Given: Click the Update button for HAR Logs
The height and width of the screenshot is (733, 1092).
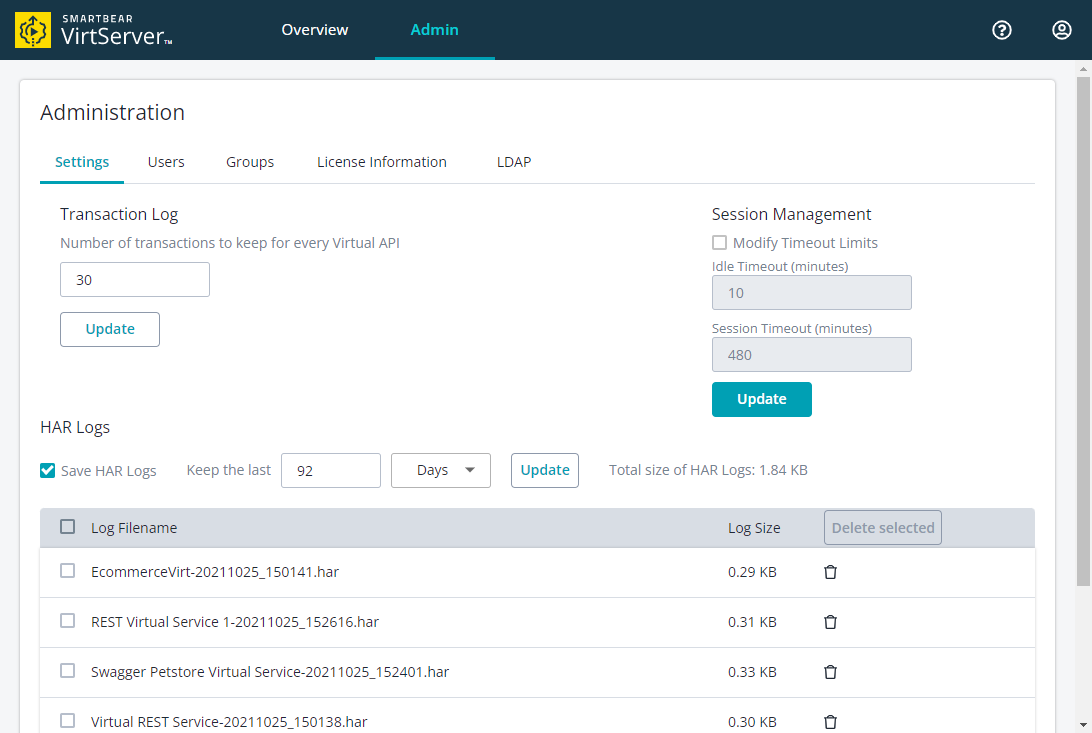Looking at the screenshot, I should click(544, 470).
